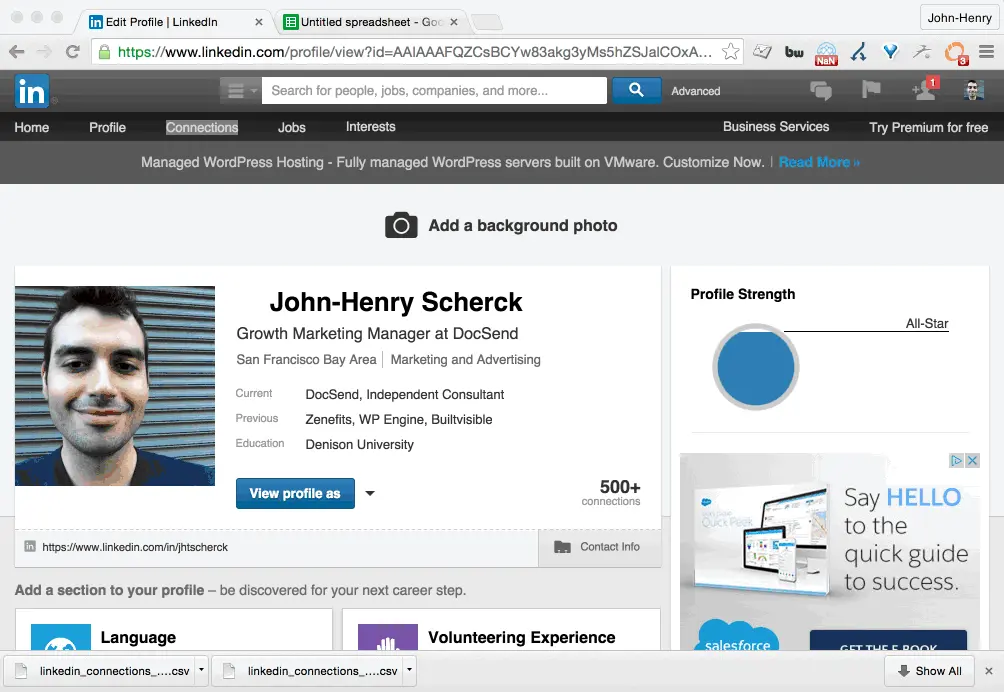
Task: Expand the View profile as dropdown arrow
Action: [x=369, y=494]
